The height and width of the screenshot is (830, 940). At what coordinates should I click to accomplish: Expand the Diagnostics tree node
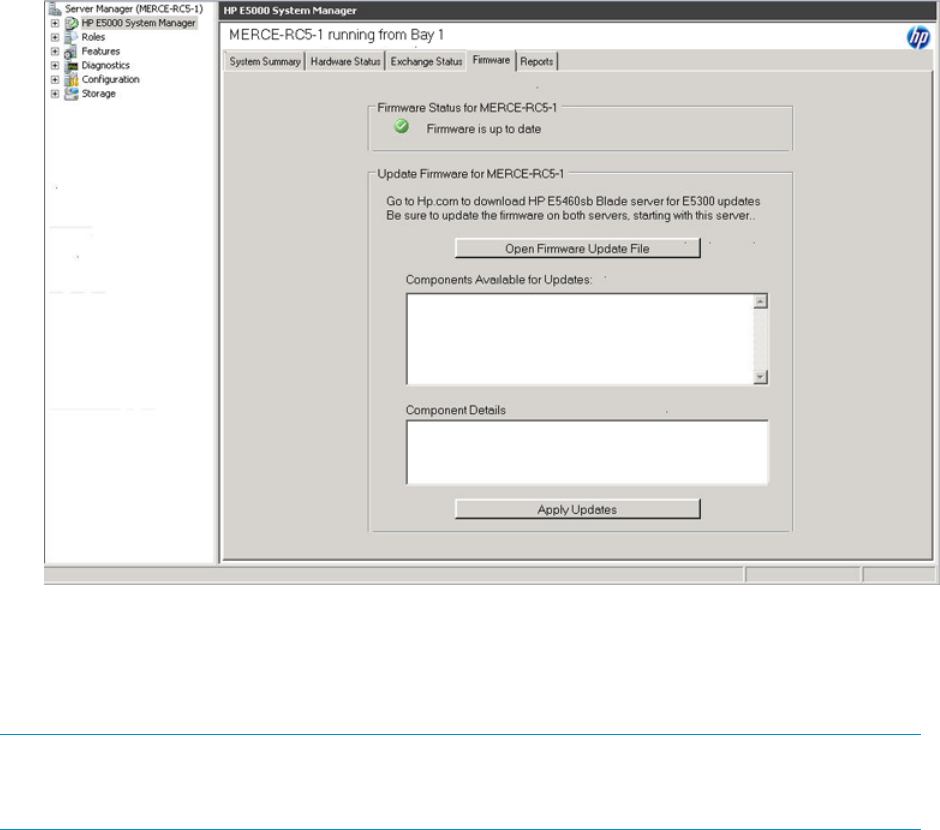coord(55,65)
